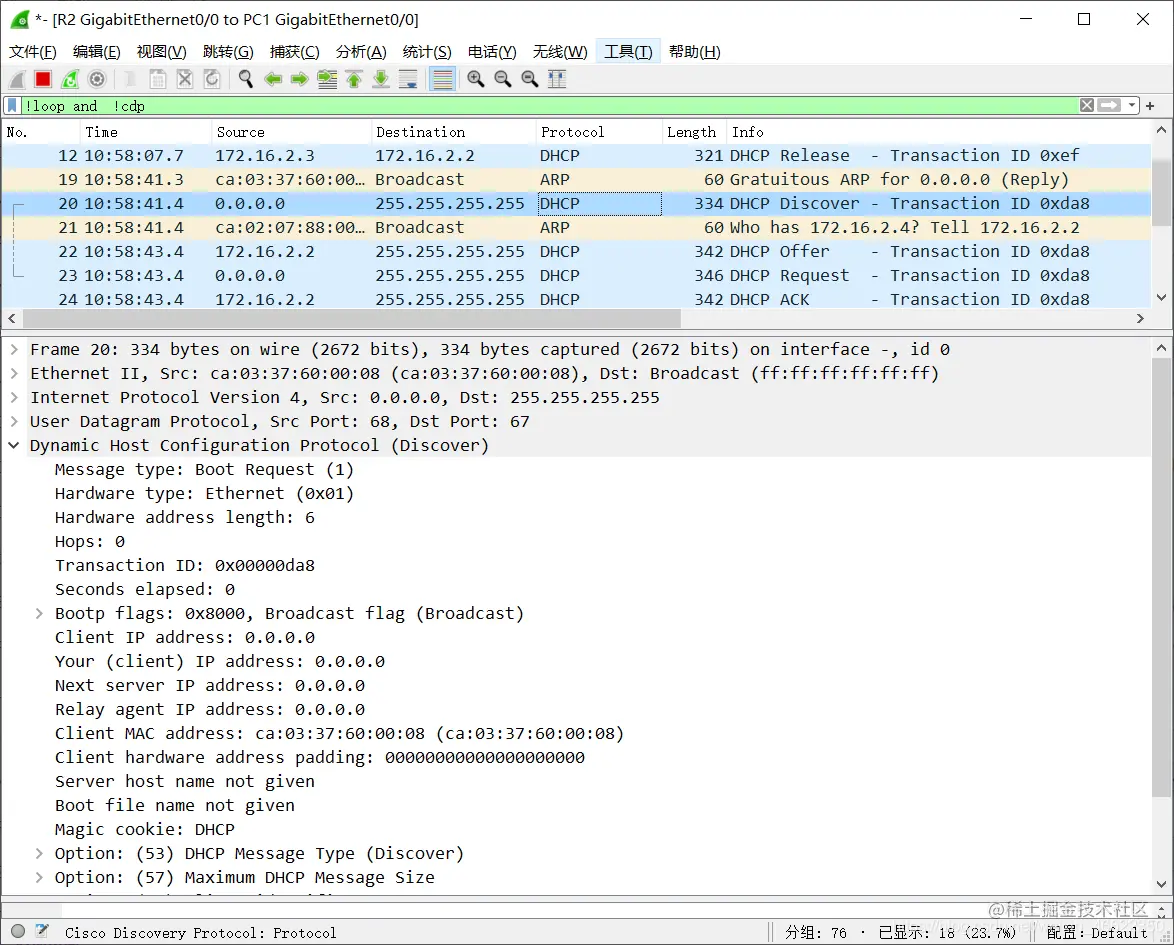This screenshot has height=945, width=1174.
Task: Open the 视图(V) menu
Action: pyautogui.click(x=162, y=52)
